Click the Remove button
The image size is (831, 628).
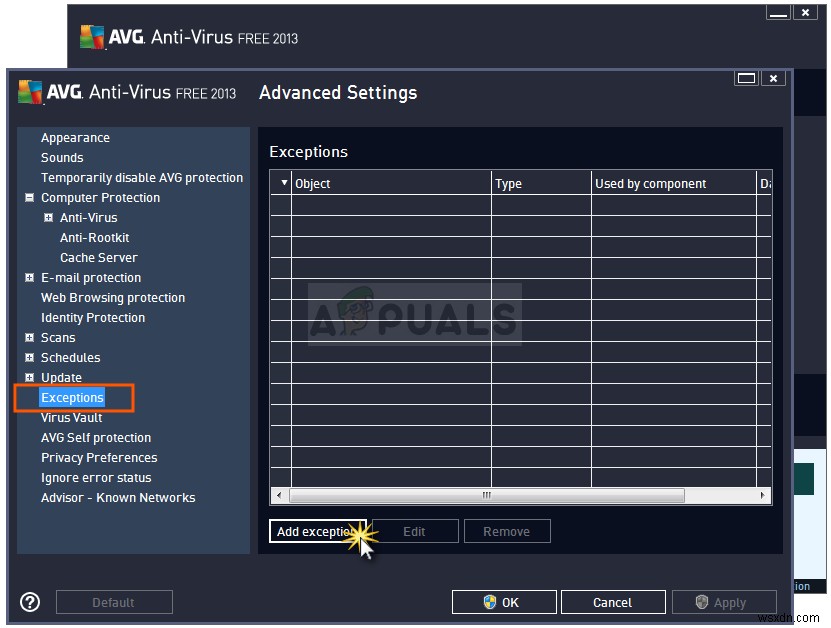[507, 531]
